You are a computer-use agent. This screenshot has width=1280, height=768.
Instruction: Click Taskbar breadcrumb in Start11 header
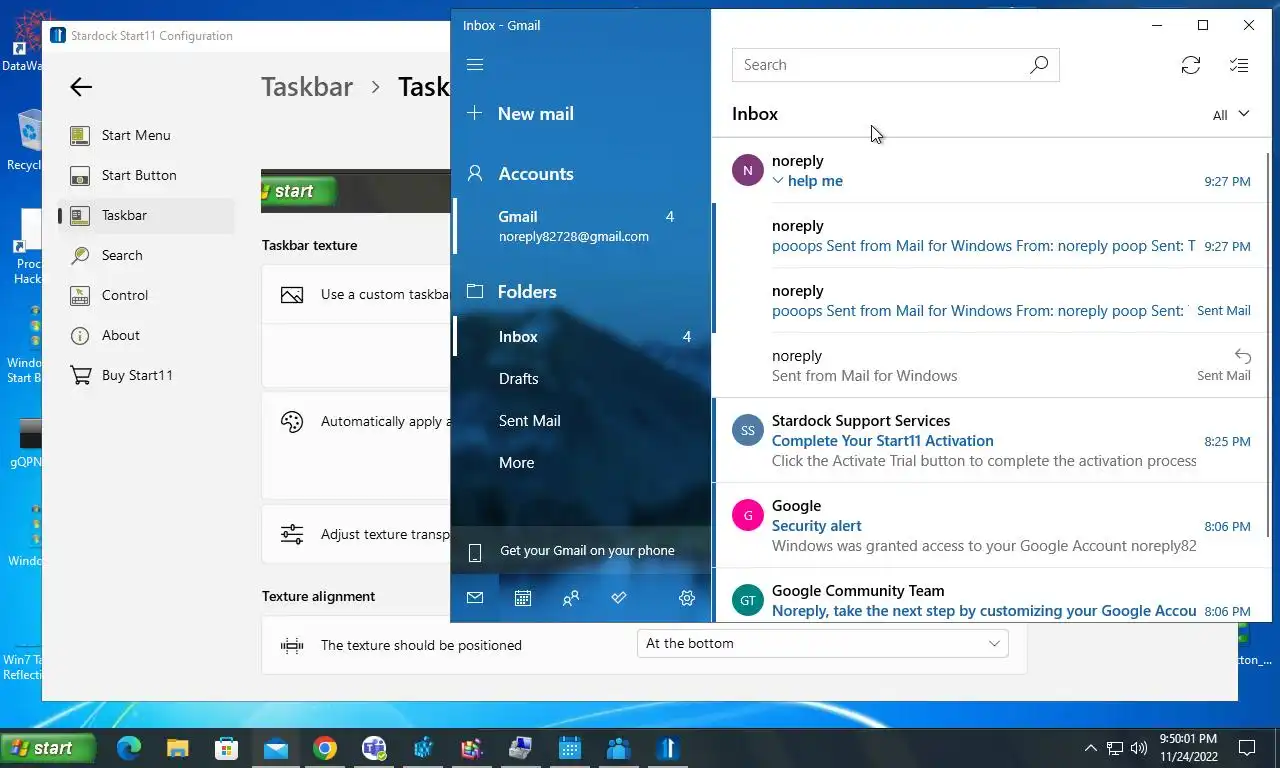pos(307,87)
